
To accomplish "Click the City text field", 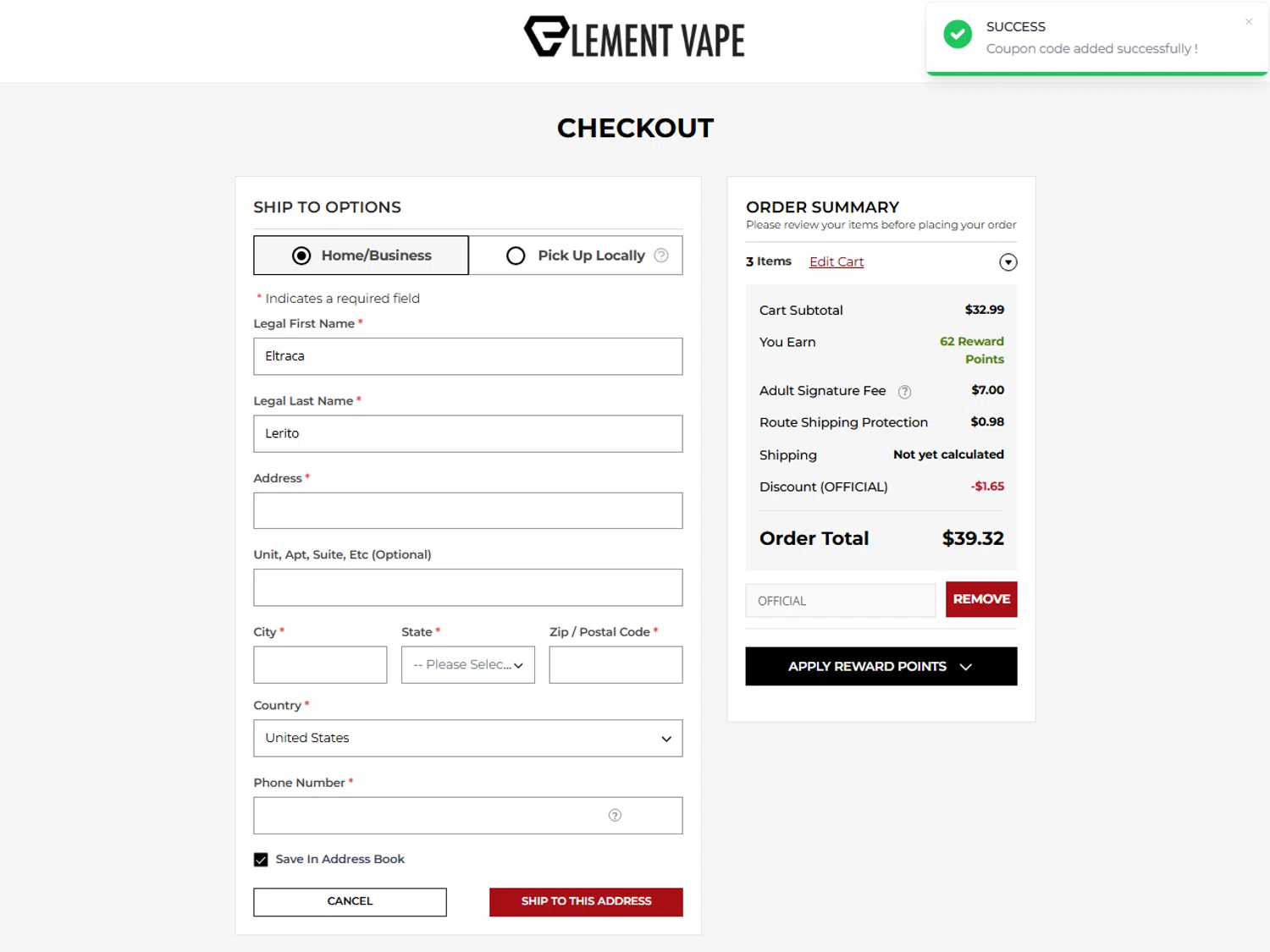I will coord(320,665).
